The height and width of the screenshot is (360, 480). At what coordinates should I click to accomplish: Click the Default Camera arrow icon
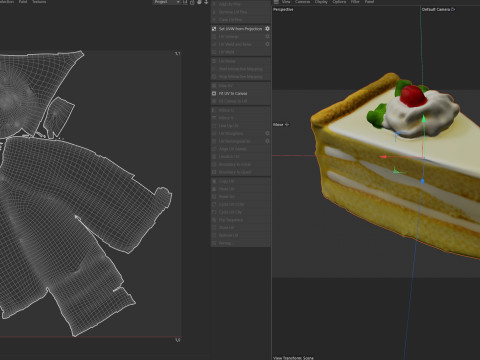click(453, 9)
